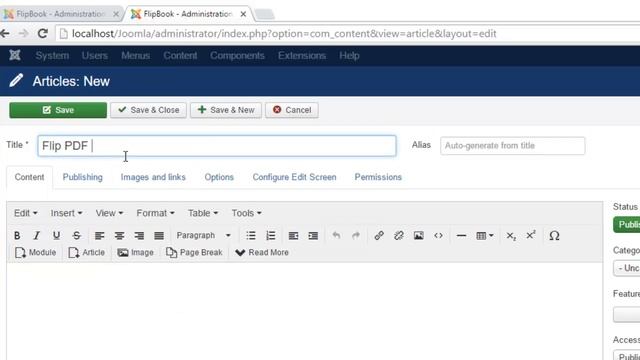The image size is (640, 360).
Task: Focus the Title input field
Action: 217,146
